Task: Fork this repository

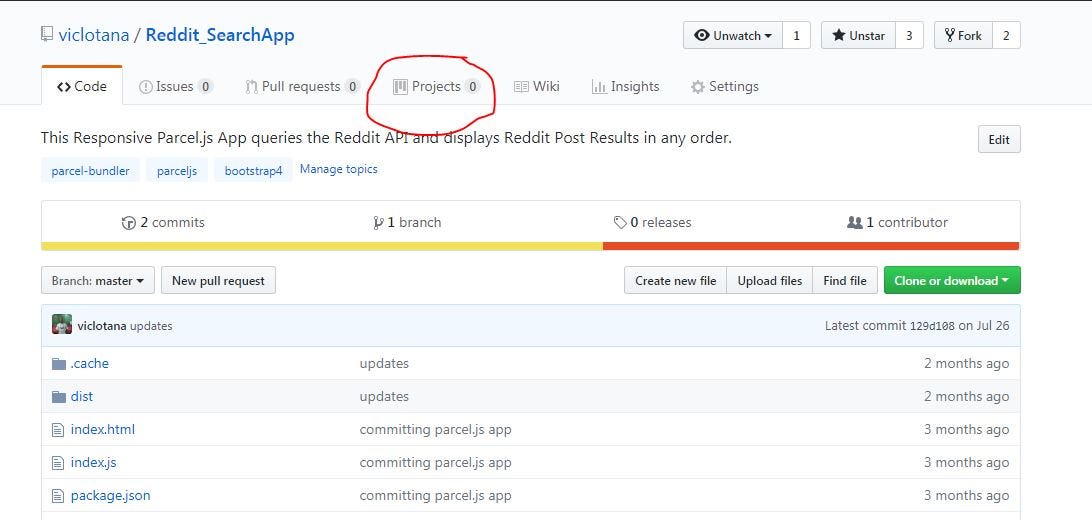Action: pyautogui.click(x=962, y=36)
